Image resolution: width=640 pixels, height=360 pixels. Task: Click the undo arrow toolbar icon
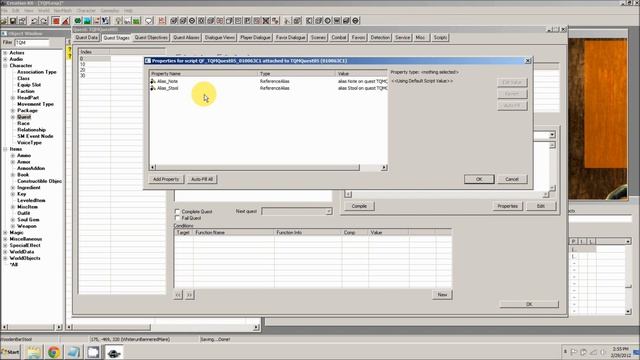click(x=34, y=20)
